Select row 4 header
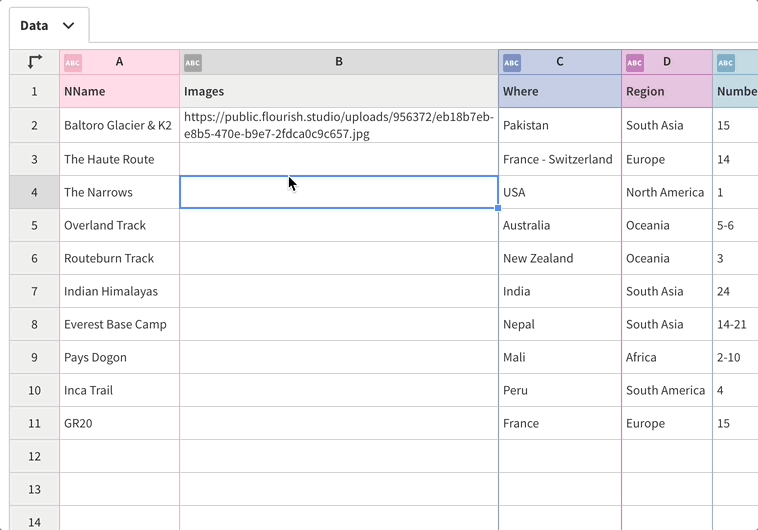The image size is (758, 530). coord(34,192)
